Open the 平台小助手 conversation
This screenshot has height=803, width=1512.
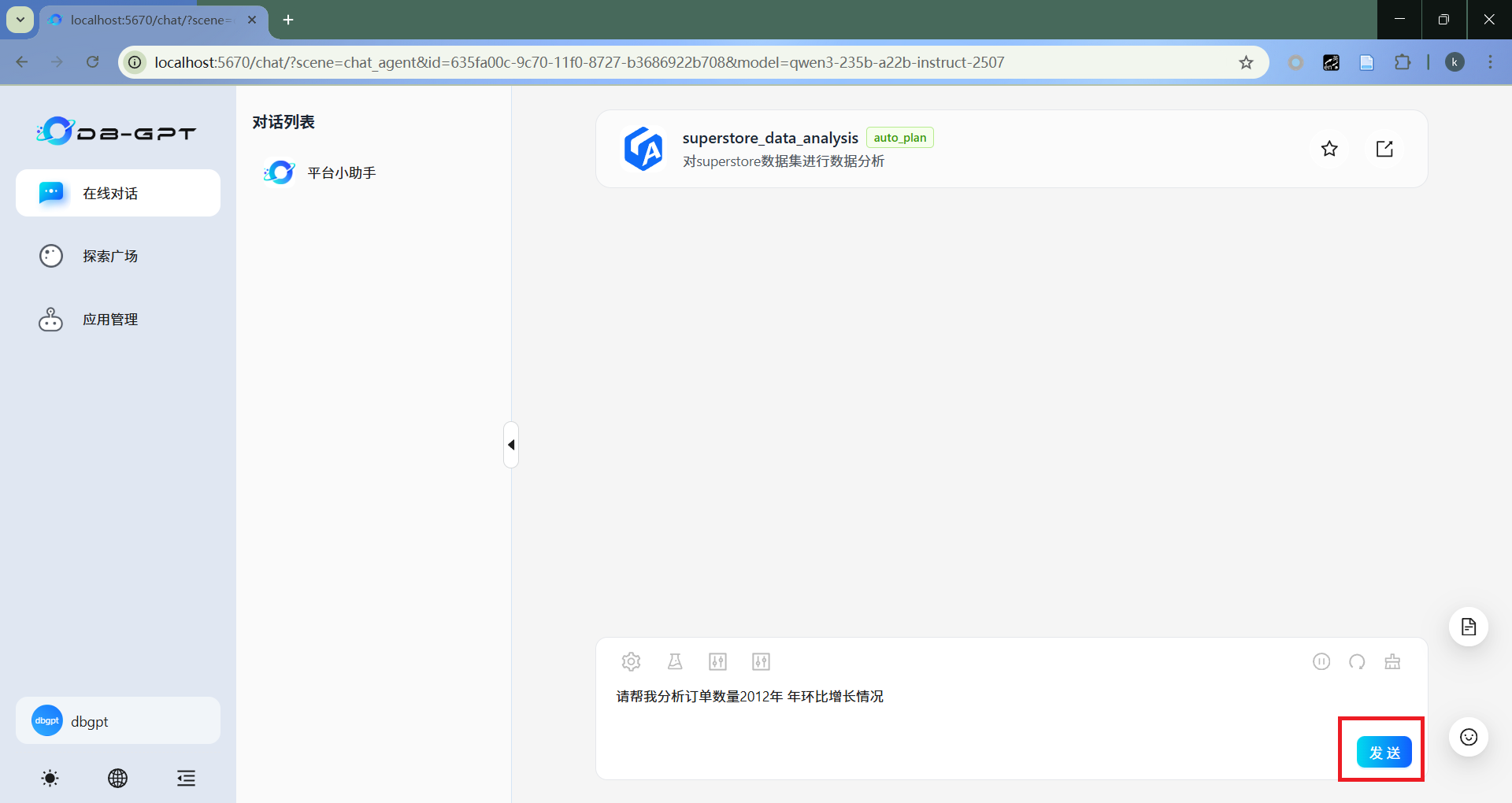[x=341, y=172]
